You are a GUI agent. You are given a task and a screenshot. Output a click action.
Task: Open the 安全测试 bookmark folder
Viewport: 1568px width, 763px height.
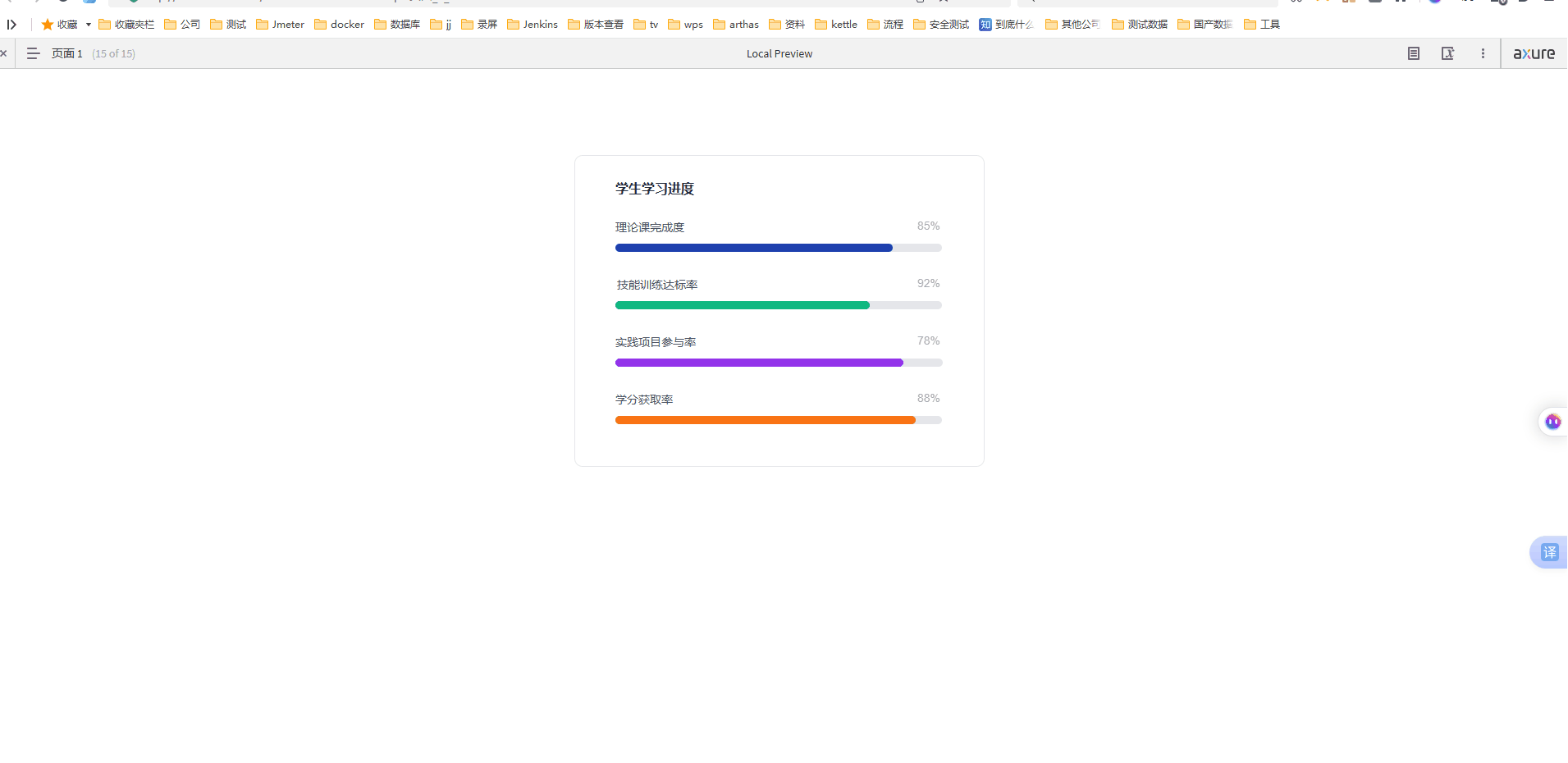pos(941,25)
